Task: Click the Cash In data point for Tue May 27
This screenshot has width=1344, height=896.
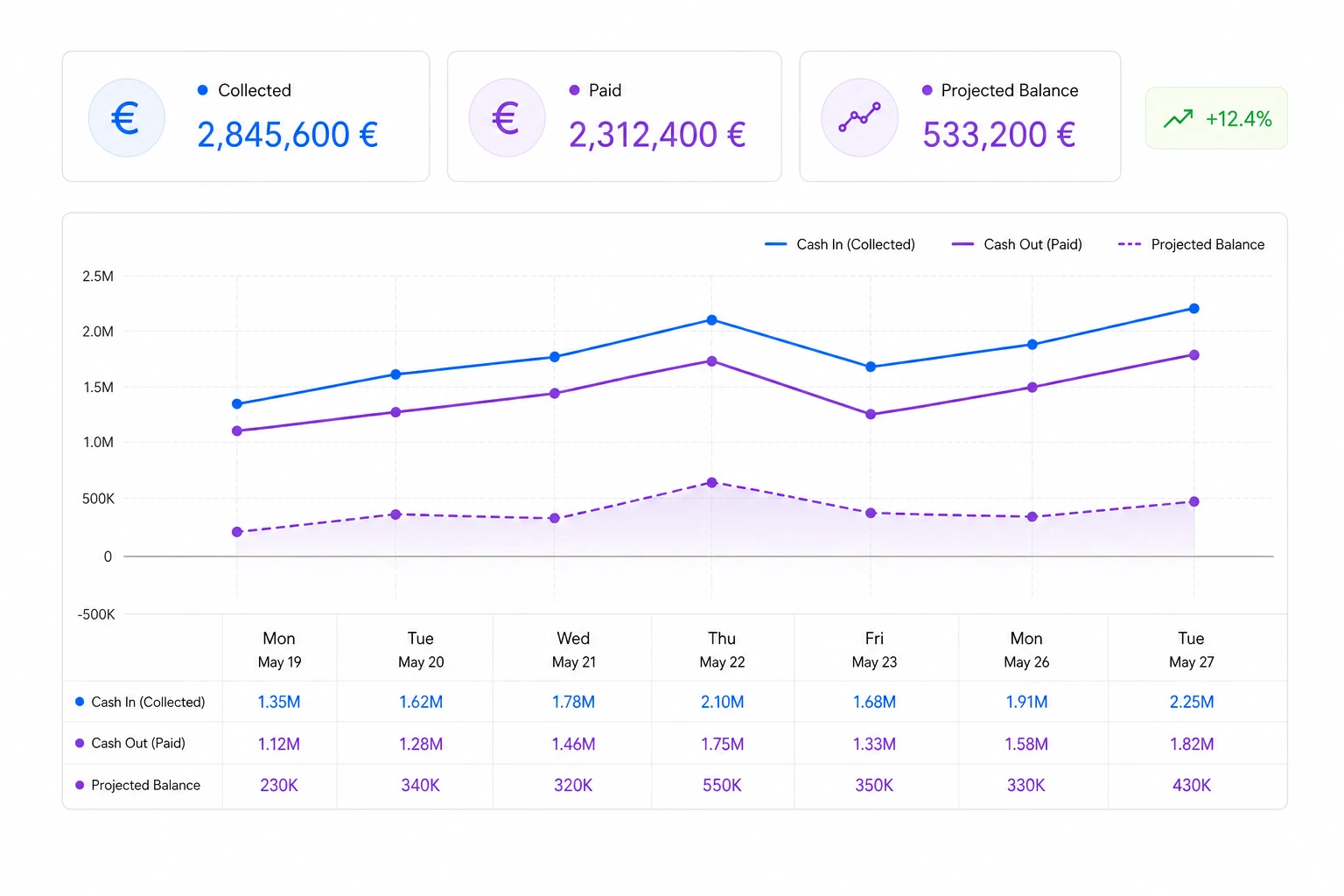Action: click(x=1194, y=309)
